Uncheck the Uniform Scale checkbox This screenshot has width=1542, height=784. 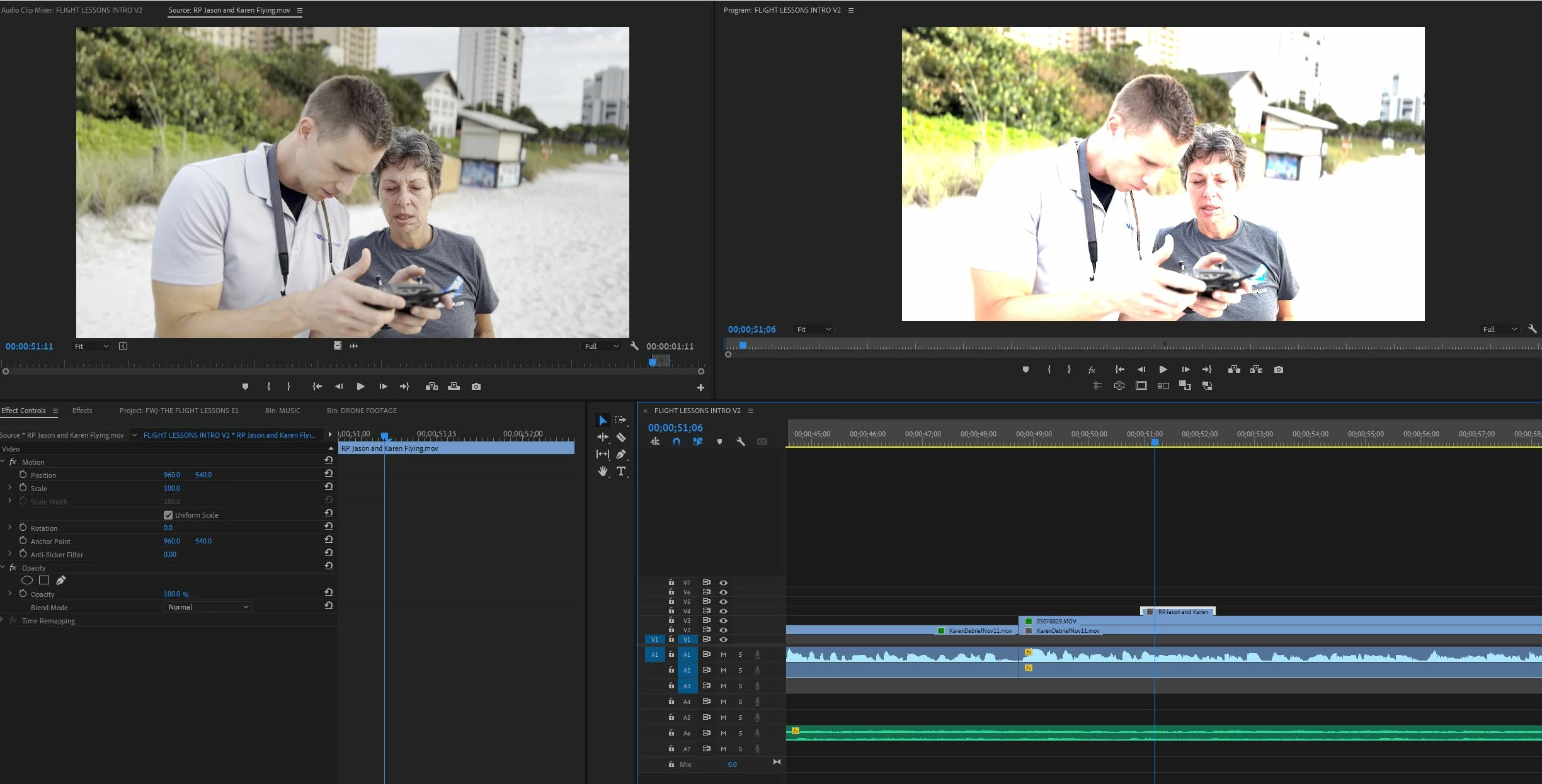coord(168,515)
